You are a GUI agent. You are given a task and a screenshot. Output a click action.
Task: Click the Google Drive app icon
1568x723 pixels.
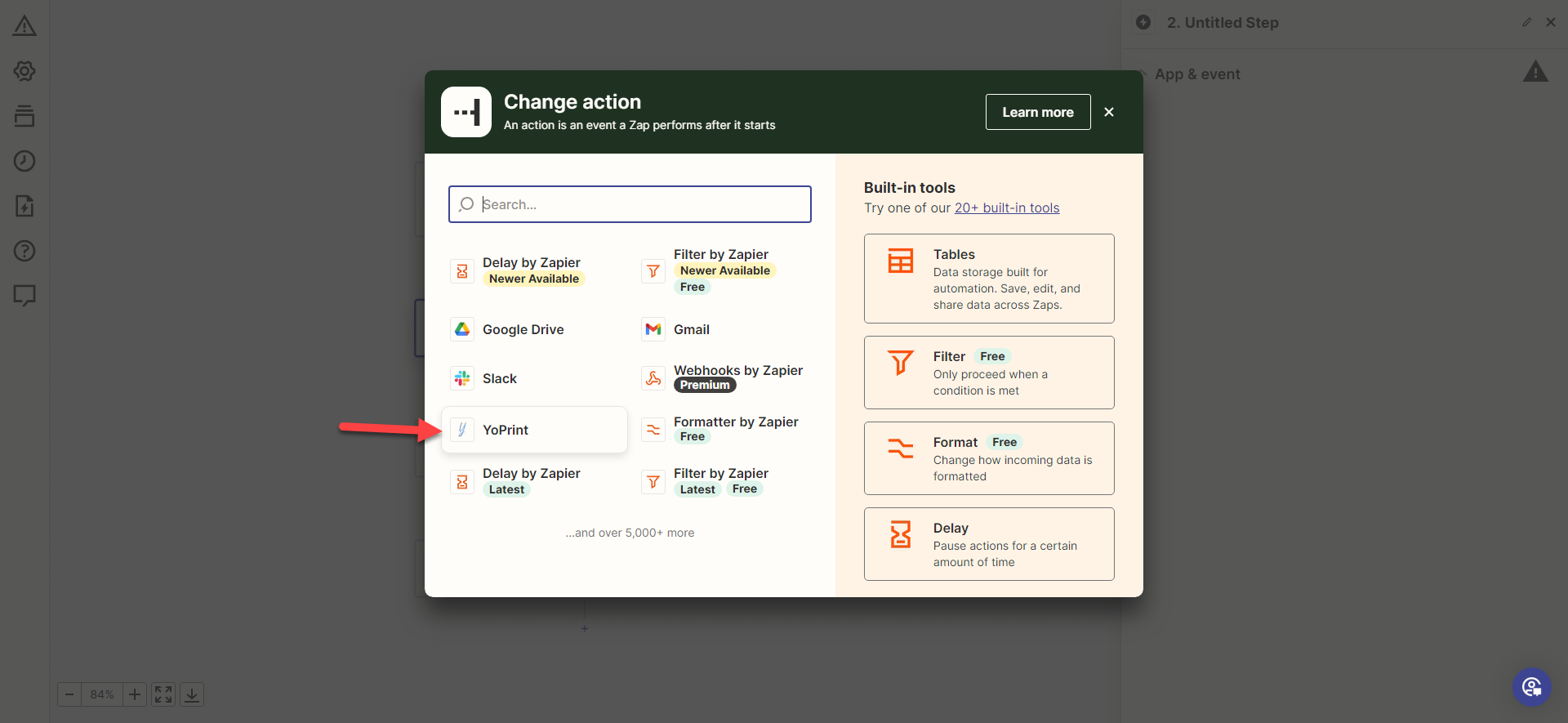tap(462, 329)
